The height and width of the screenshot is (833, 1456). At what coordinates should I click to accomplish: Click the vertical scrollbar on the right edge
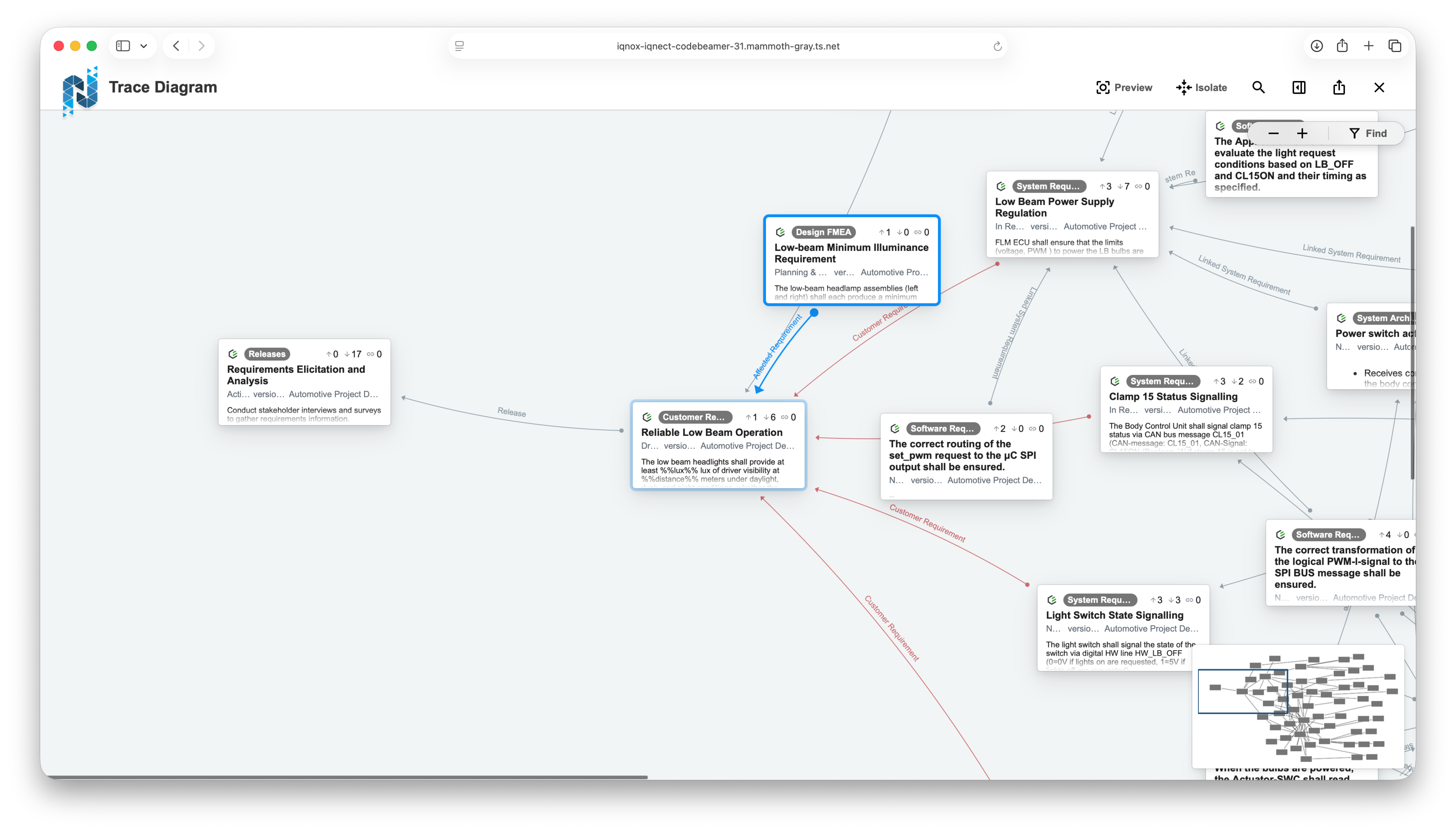point(1412,353)
